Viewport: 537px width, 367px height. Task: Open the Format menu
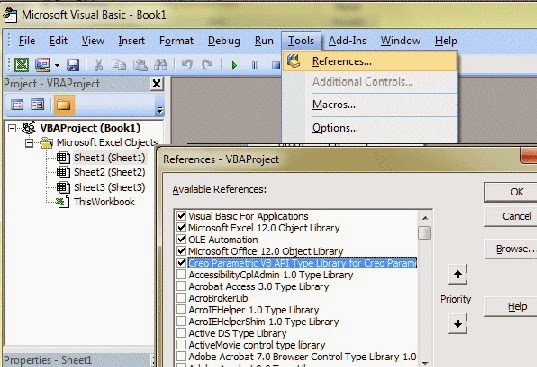[176, 41]
